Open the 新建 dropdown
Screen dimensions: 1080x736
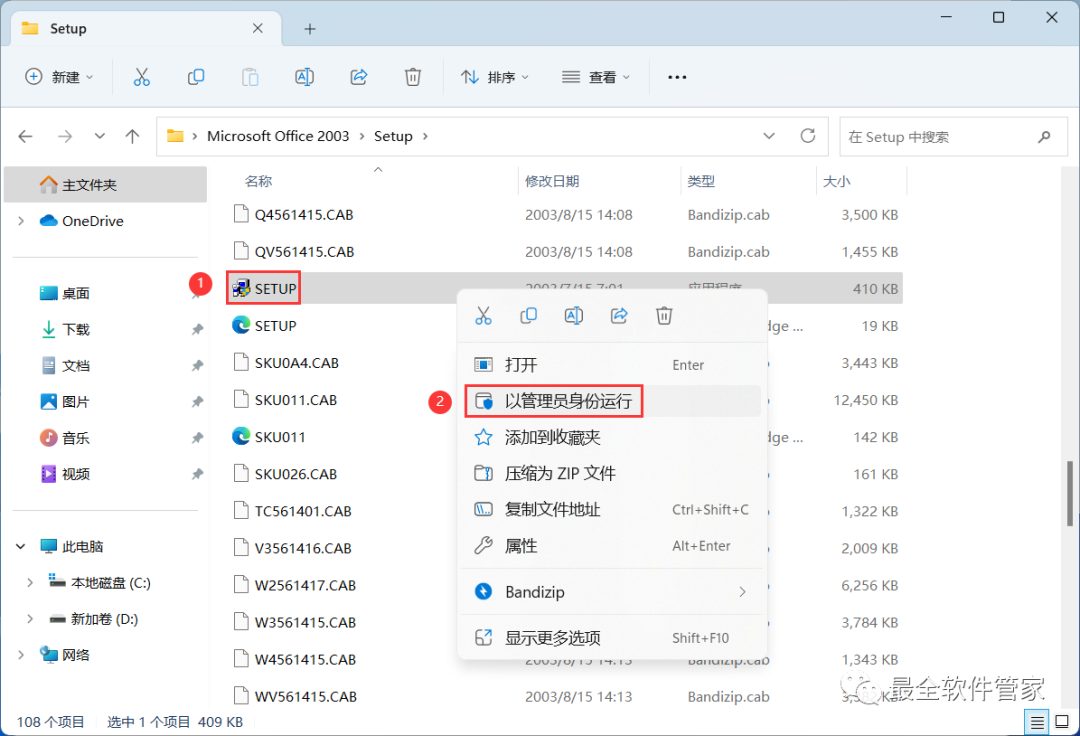click(59, 77)
